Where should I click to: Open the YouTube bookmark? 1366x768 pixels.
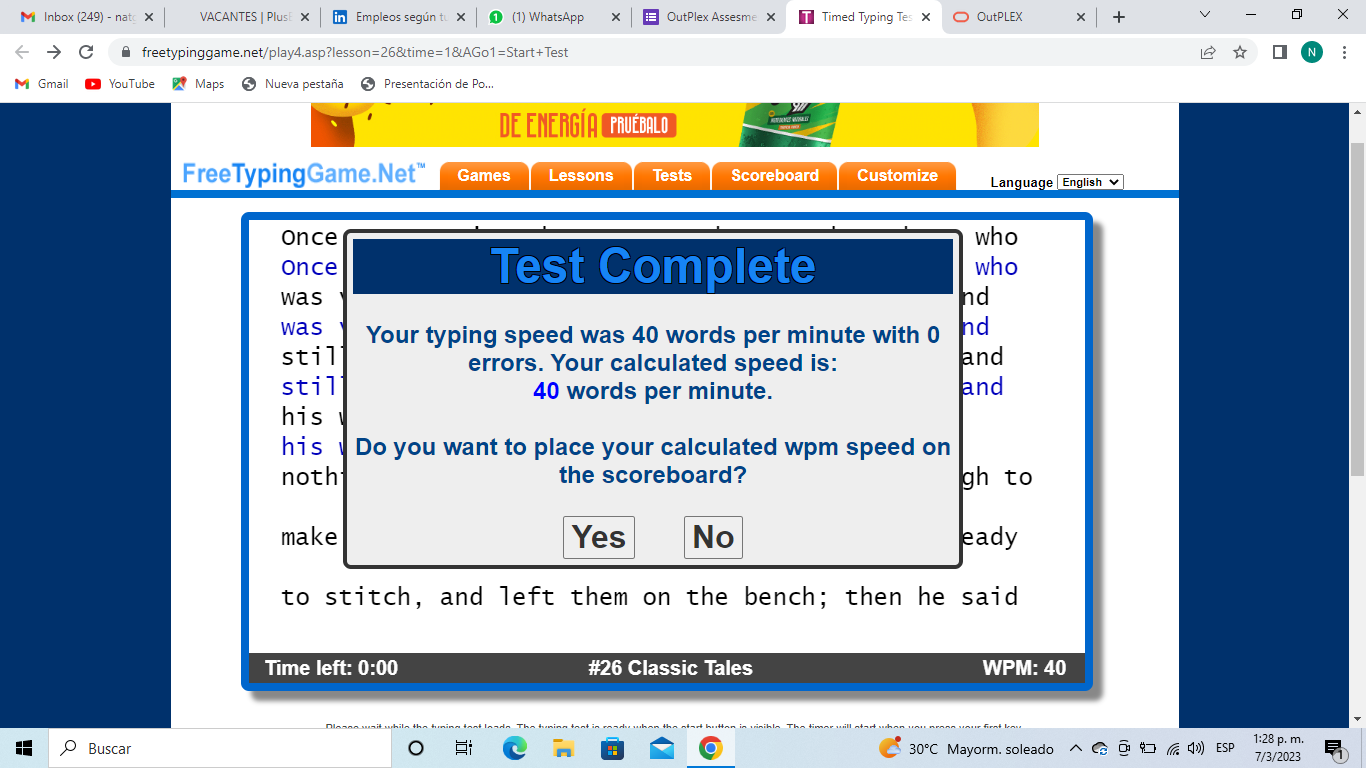(x=120, y=84)
